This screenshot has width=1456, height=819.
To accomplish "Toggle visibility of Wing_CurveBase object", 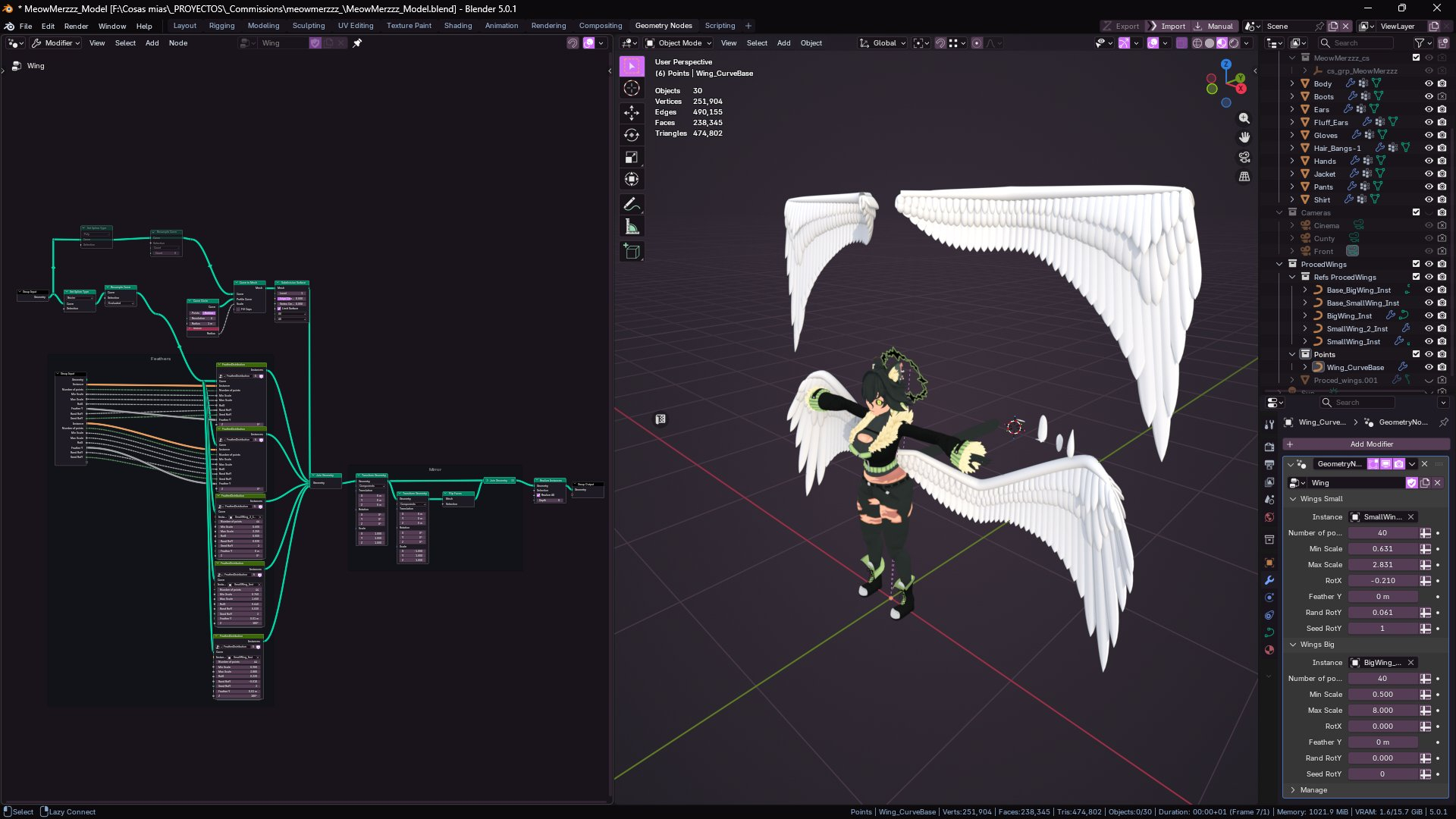I will [1429, 367].
